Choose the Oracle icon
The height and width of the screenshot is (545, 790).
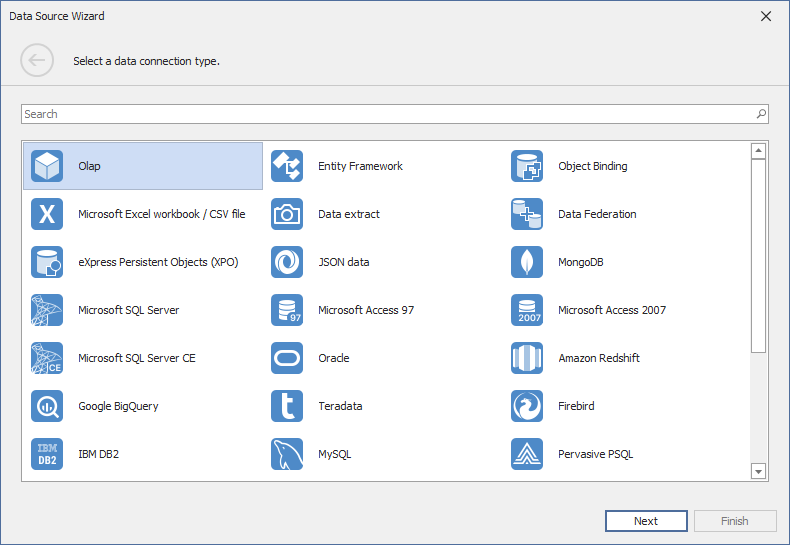coord(287,358)
